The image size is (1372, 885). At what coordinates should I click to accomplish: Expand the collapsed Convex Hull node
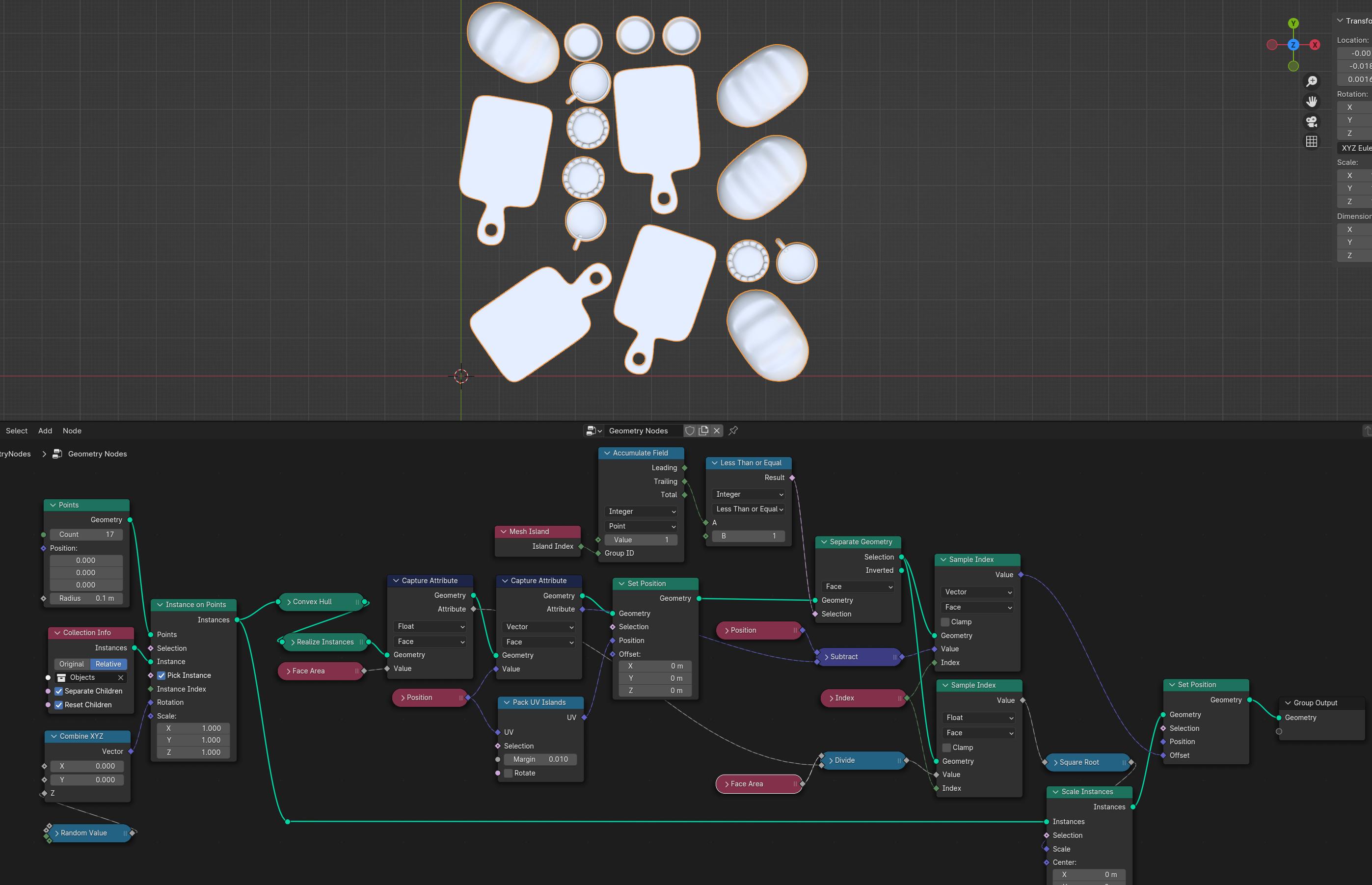tap(289, 602)
